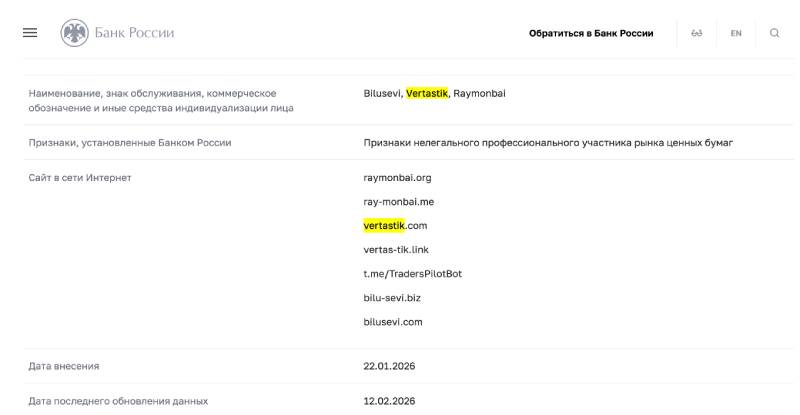Viewport: 800px width, 415px height.
Task: Click the Bank of Russia emblem logo
Action: 74,33
